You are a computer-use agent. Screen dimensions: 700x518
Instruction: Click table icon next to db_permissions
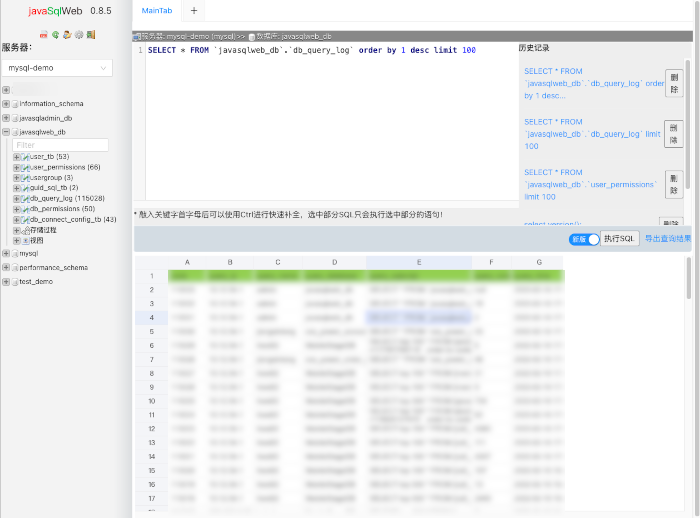click(26, 209)
